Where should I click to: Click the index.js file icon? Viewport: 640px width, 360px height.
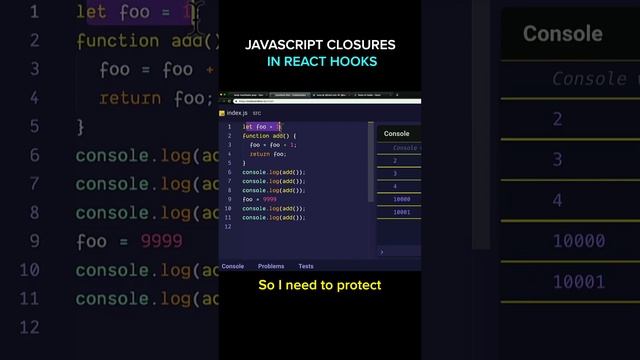click(x=222, y=113)
